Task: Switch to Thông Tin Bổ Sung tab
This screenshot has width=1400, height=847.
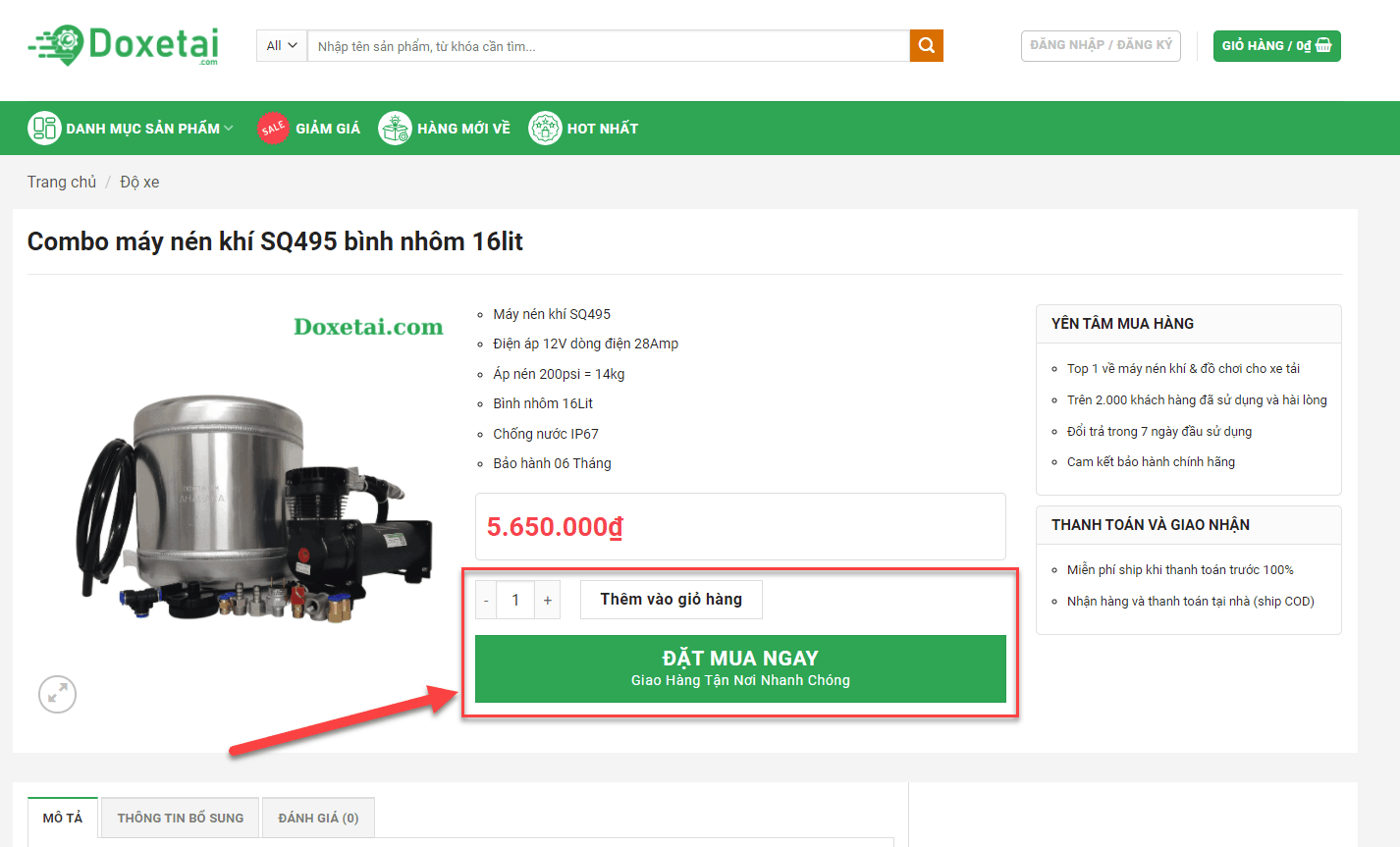Action: 181,818
